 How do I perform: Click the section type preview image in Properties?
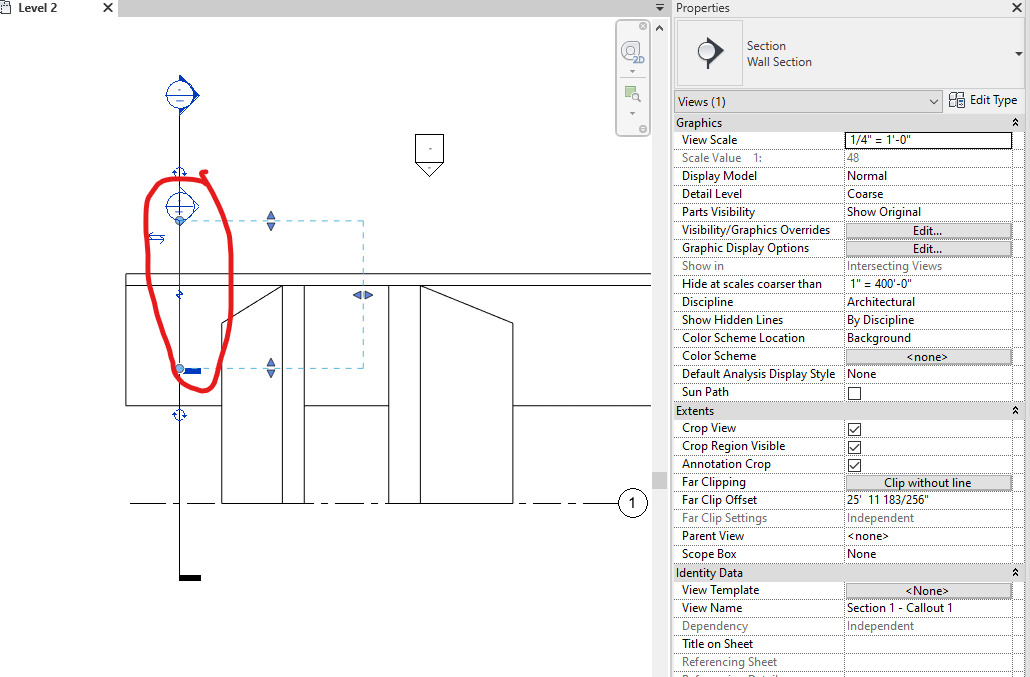(710, 53)
